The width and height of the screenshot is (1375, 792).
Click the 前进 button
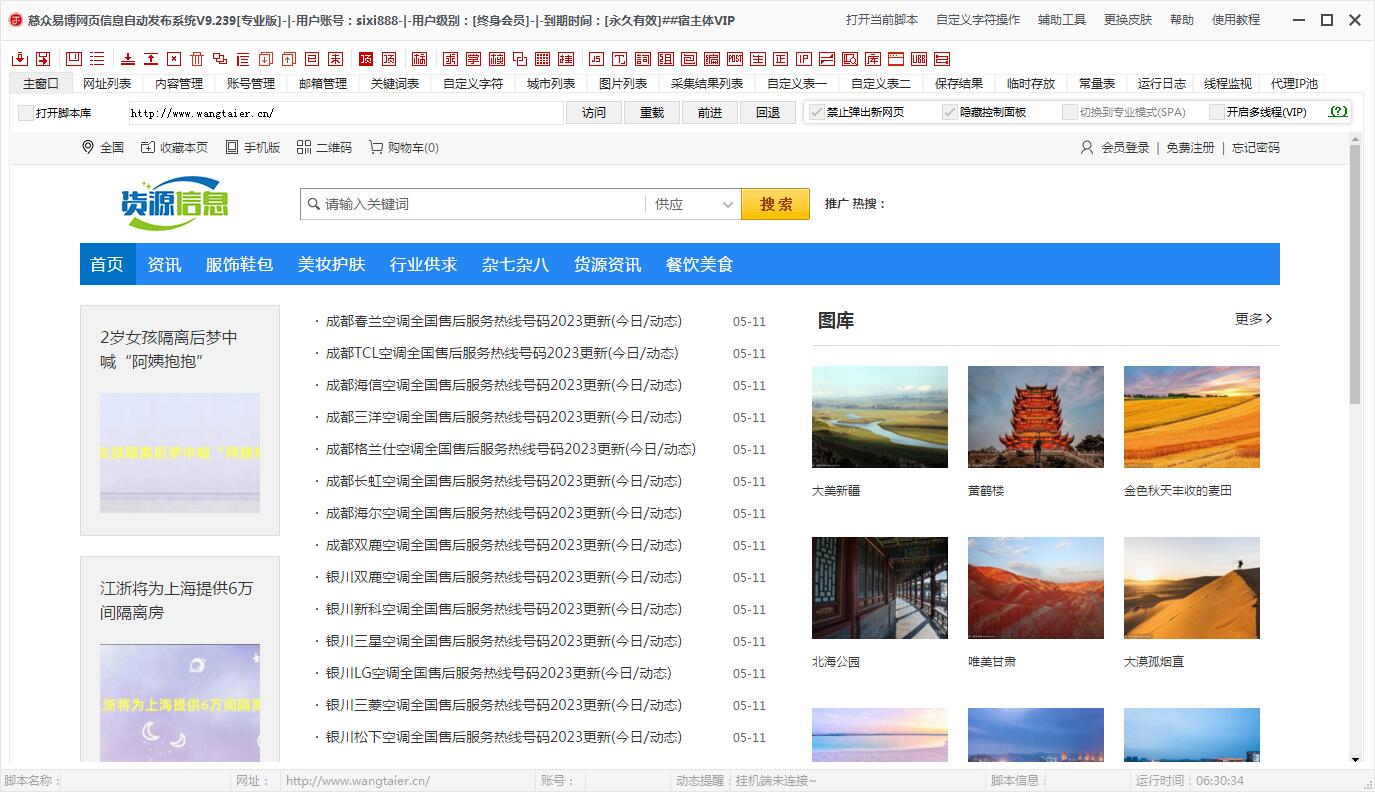pos(710,113)
